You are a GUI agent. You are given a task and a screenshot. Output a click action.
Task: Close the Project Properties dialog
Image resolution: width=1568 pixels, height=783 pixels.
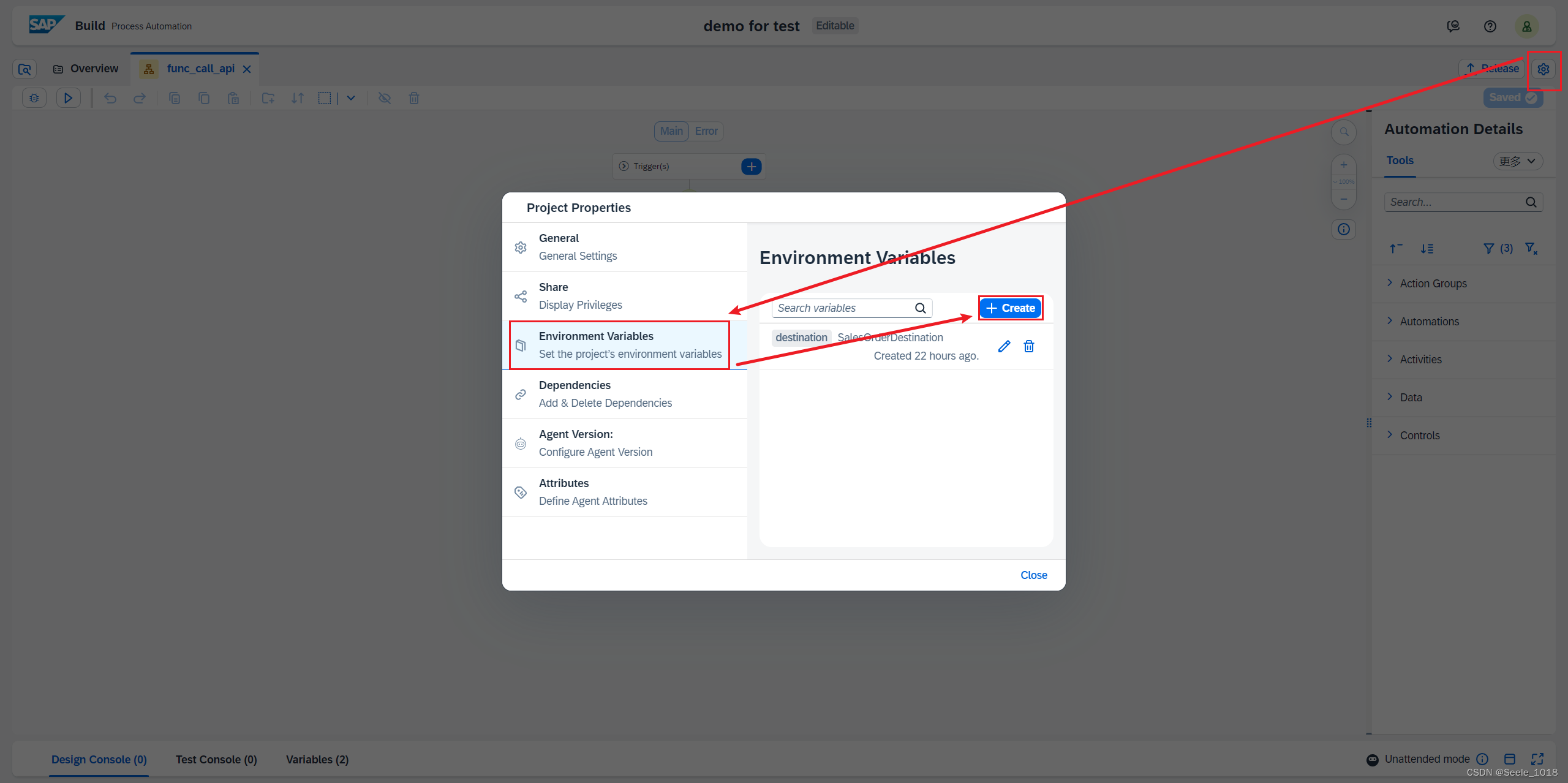1033,575
